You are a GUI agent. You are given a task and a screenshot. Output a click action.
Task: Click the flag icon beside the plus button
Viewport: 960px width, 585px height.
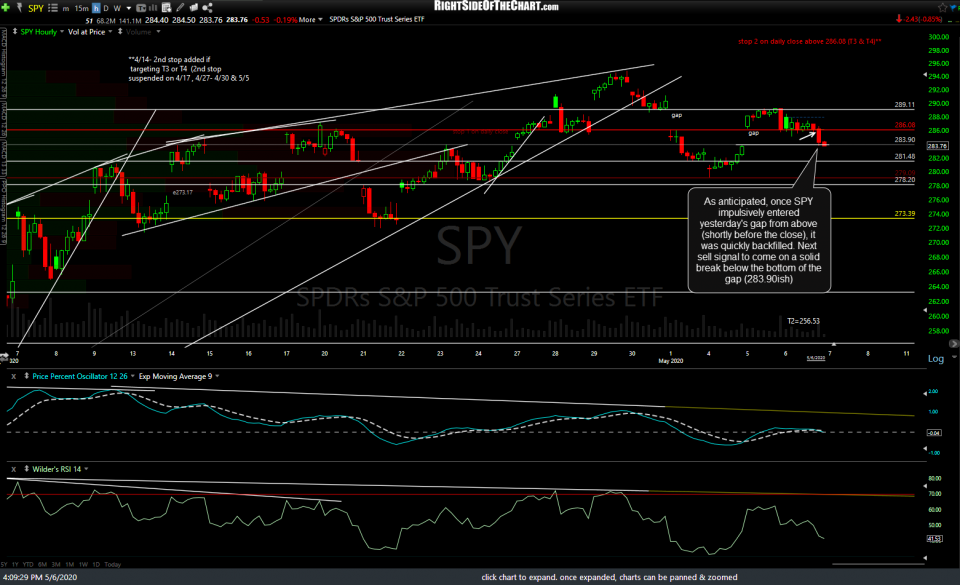click(x=18, y=7)
